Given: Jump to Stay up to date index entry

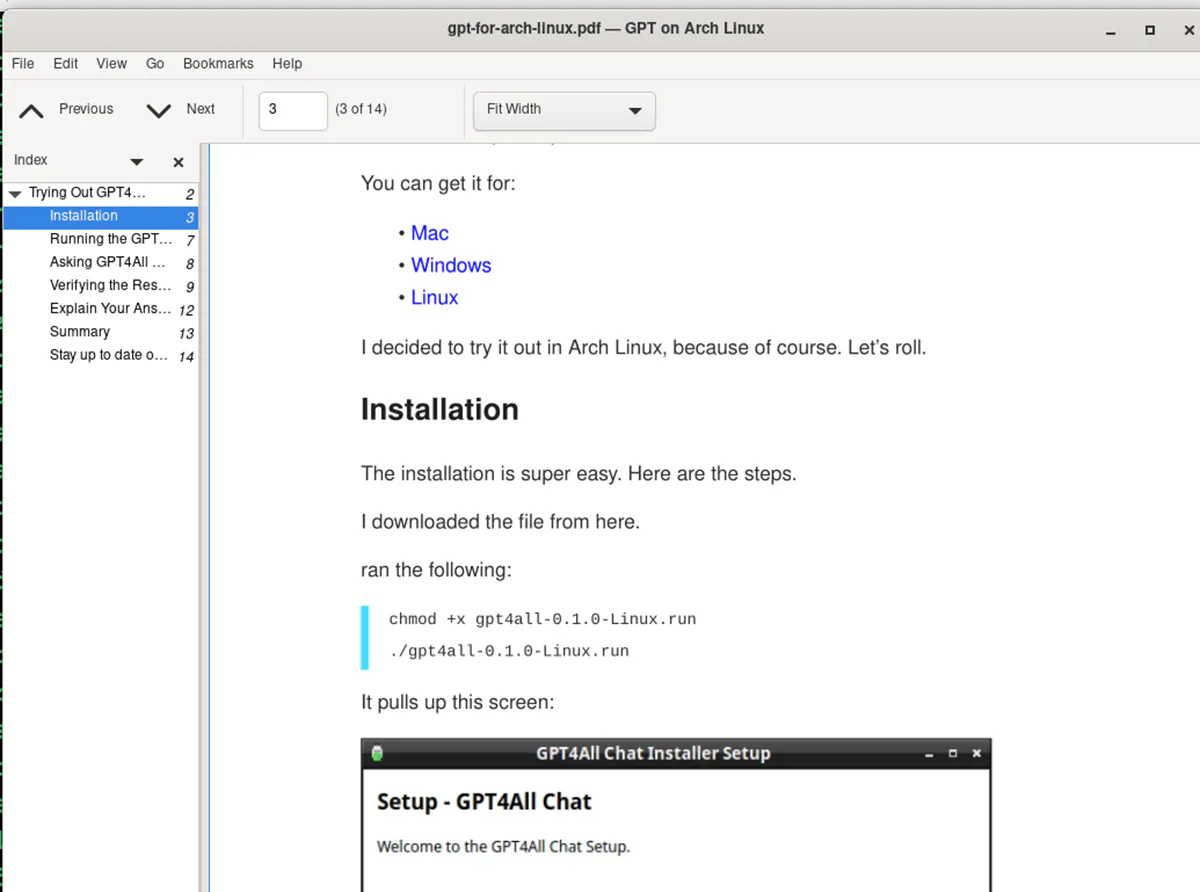Looking at the screenshot, I should tap(109, 354).
